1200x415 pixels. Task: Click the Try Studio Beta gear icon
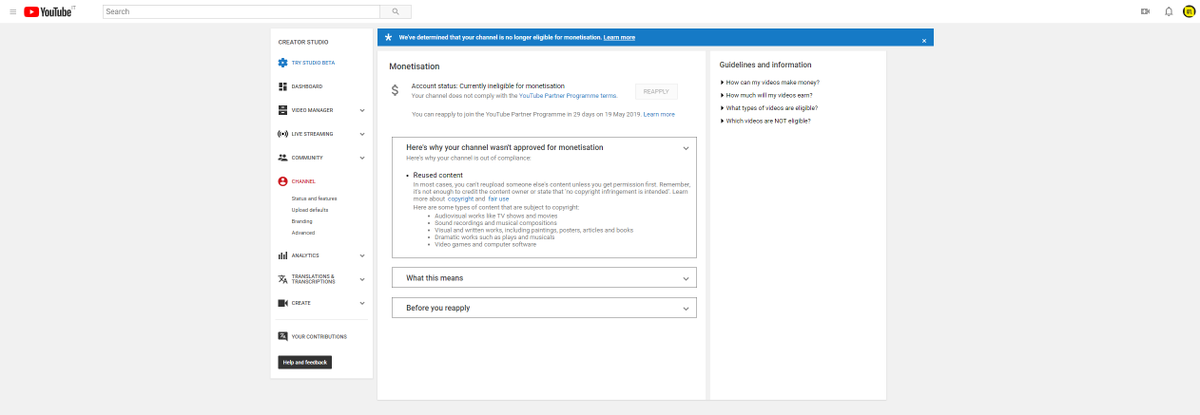pos(283,63)
